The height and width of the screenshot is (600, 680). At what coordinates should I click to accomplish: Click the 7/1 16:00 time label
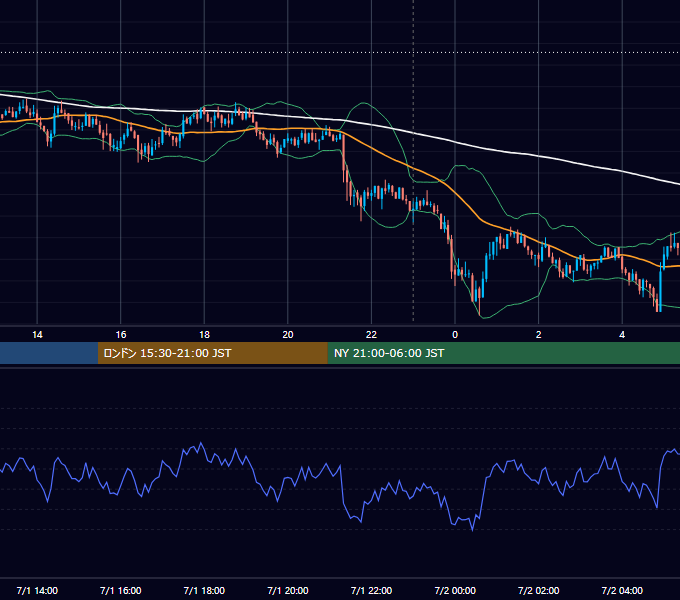click(x=121, y=590)
